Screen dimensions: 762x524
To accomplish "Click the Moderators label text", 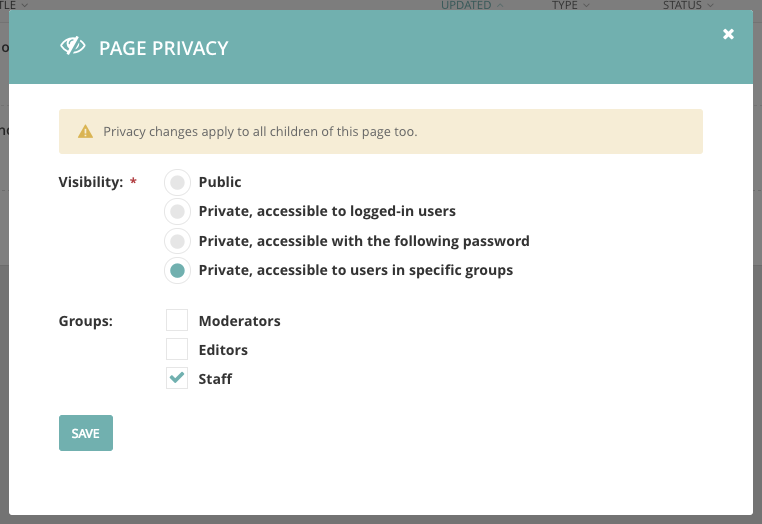I will 239,321.
